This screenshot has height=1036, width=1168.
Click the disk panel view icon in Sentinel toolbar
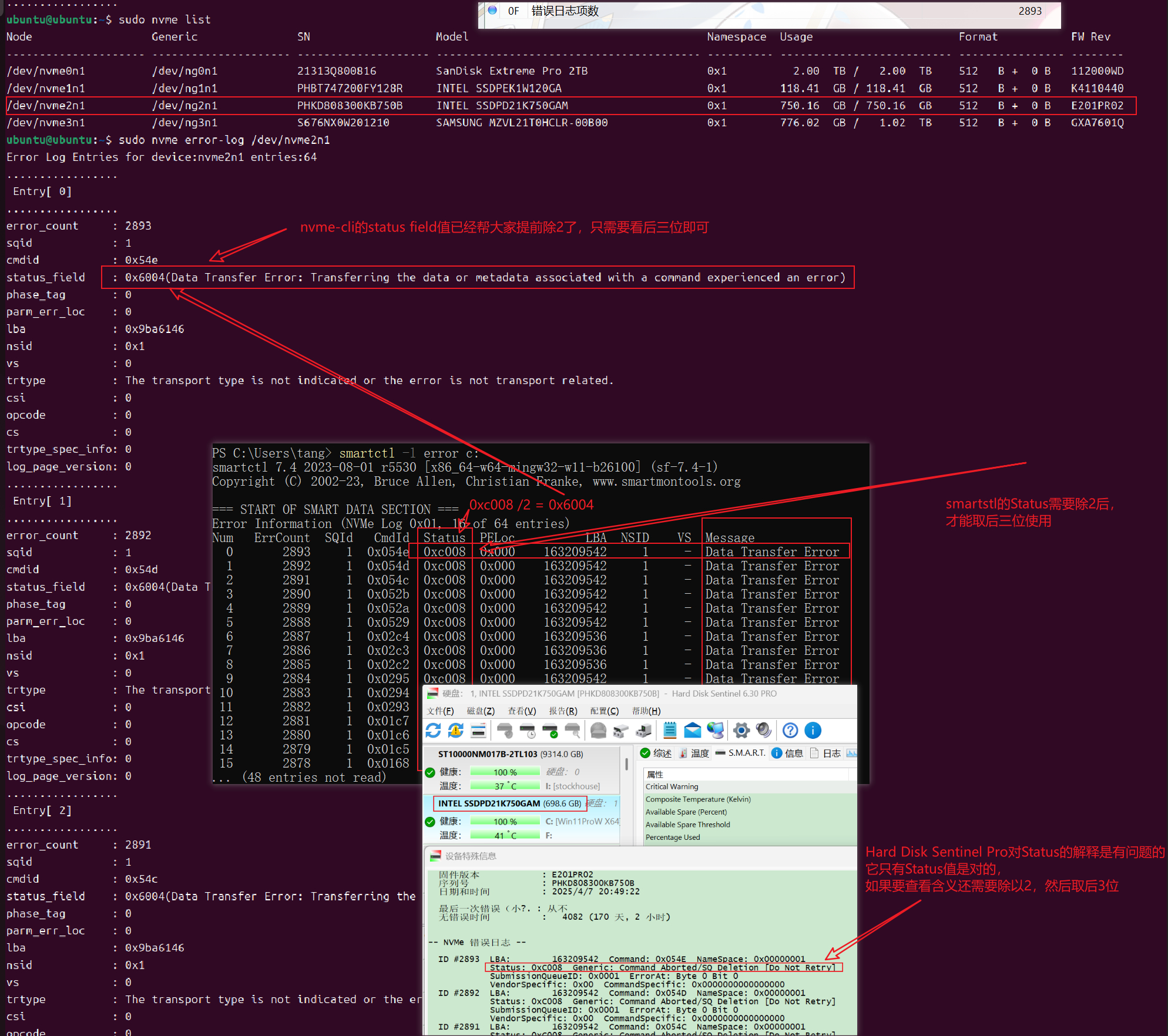tap(479, 730)
